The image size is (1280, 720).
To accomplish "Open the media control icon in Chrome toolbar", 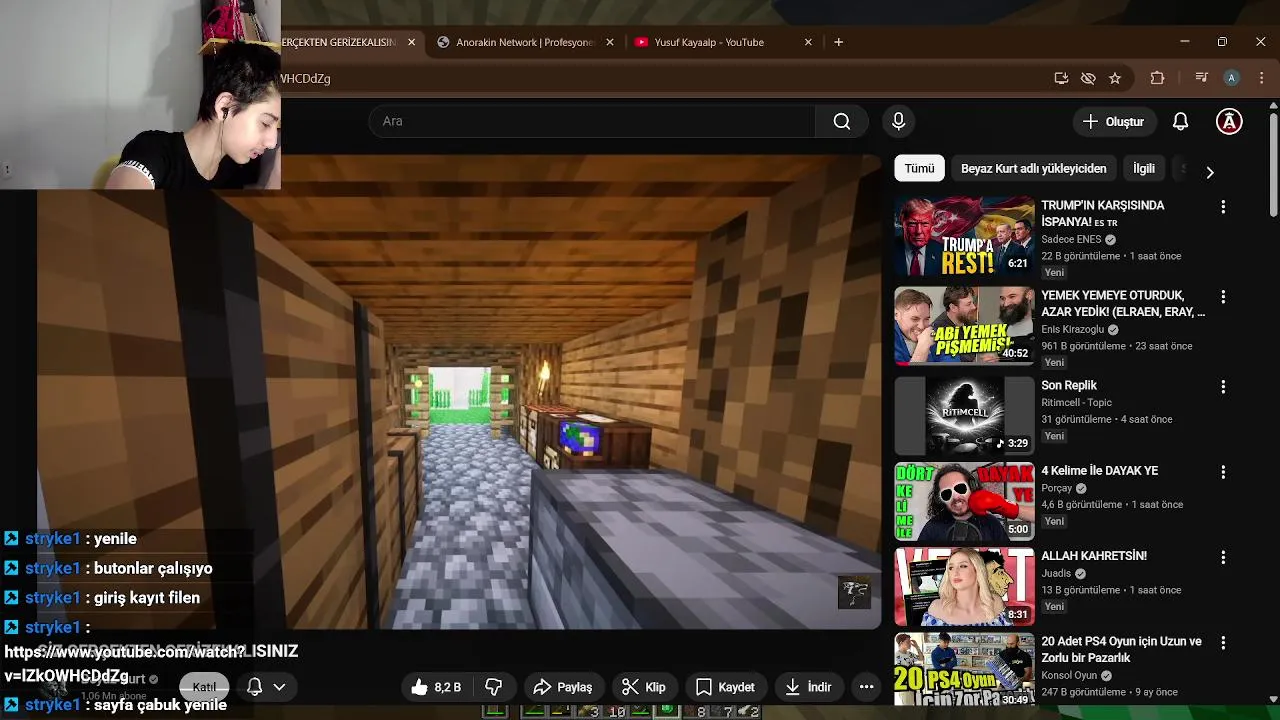I will [1201, 78].
